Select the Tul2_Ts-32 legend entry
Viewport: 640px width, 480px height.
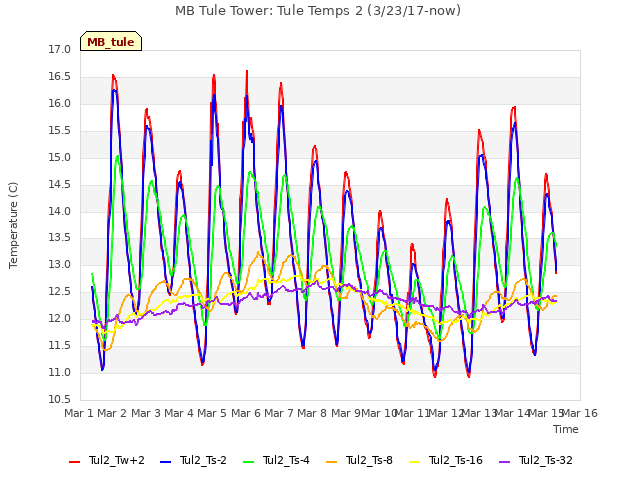[x=536, y=460]
